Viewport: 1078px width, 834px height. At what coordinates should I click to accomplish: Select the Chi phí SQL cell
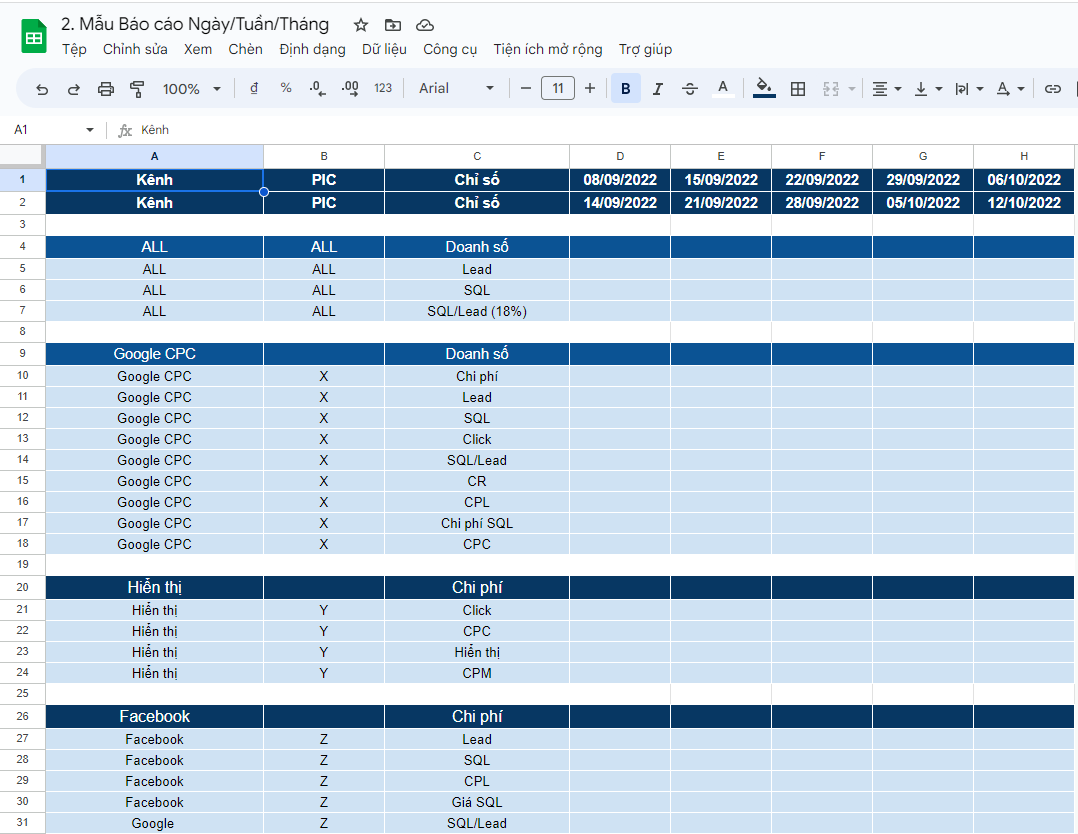(477, 523)
